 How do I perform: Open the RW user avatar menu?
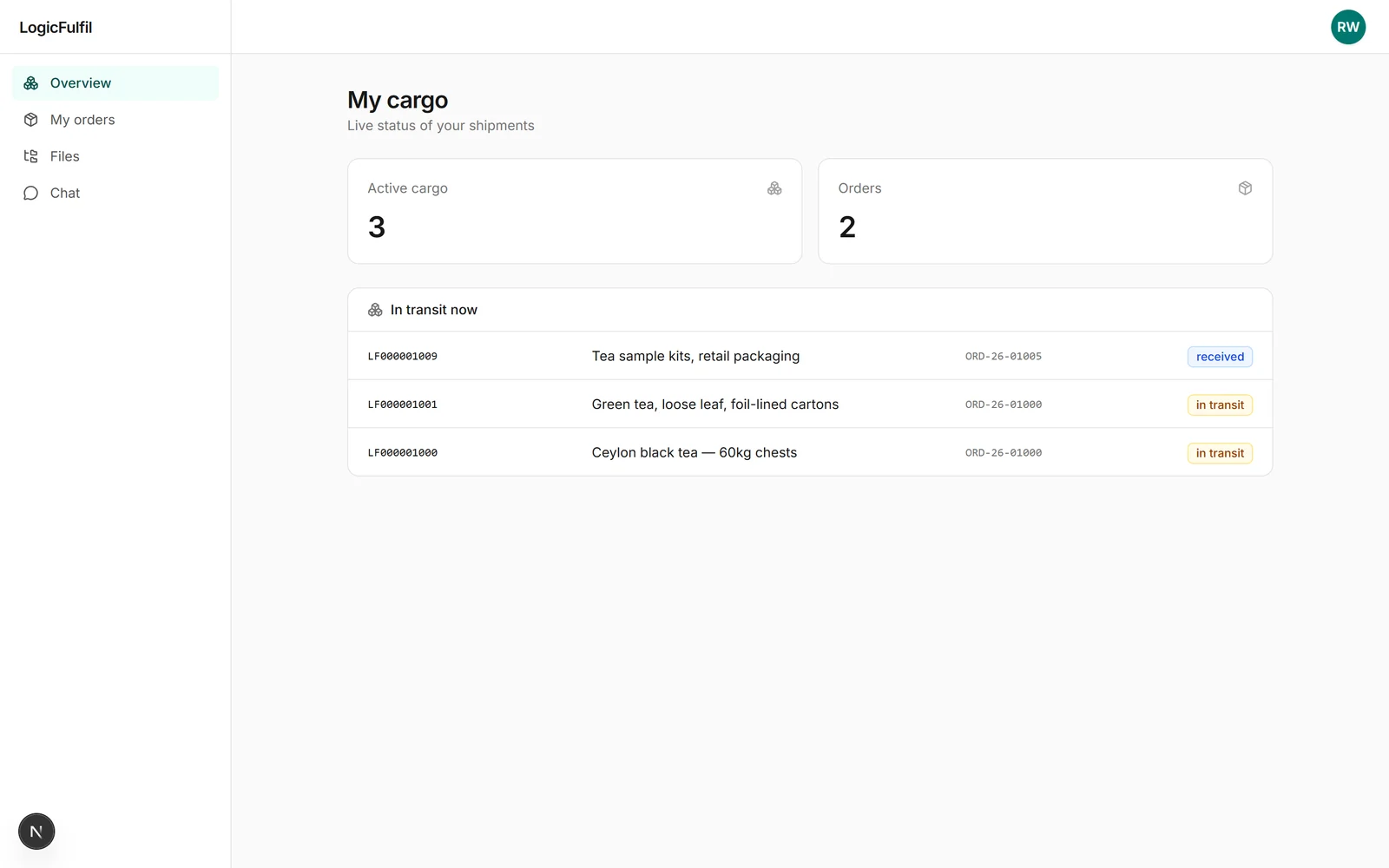[x=1348, y=27]
